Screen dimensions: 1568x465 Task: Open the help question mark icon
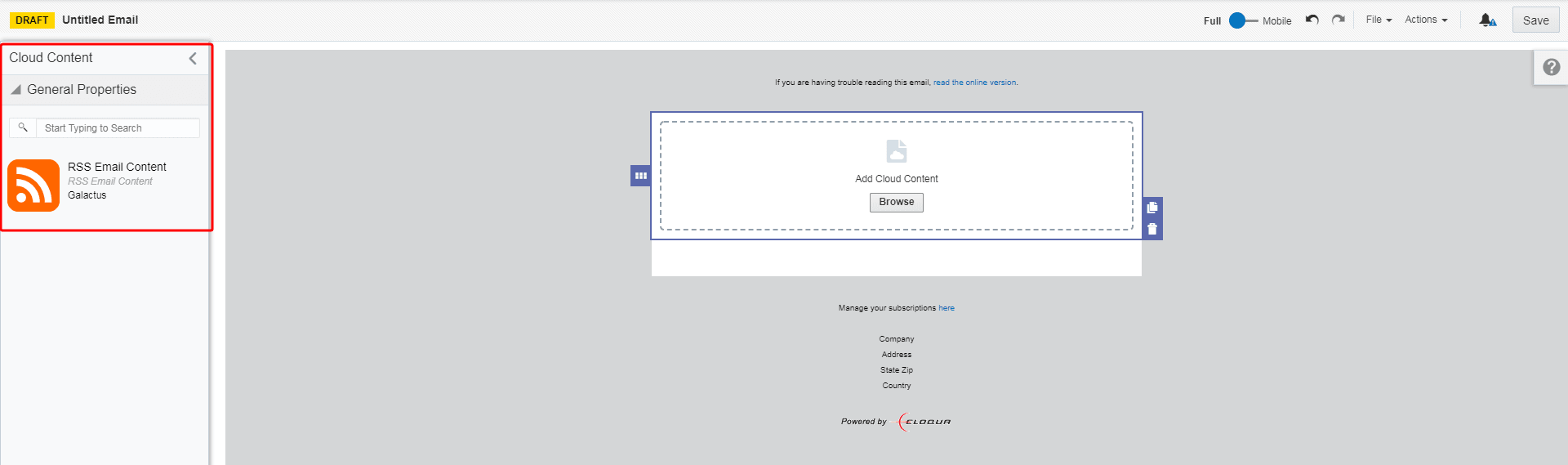tap(1552, 67)
